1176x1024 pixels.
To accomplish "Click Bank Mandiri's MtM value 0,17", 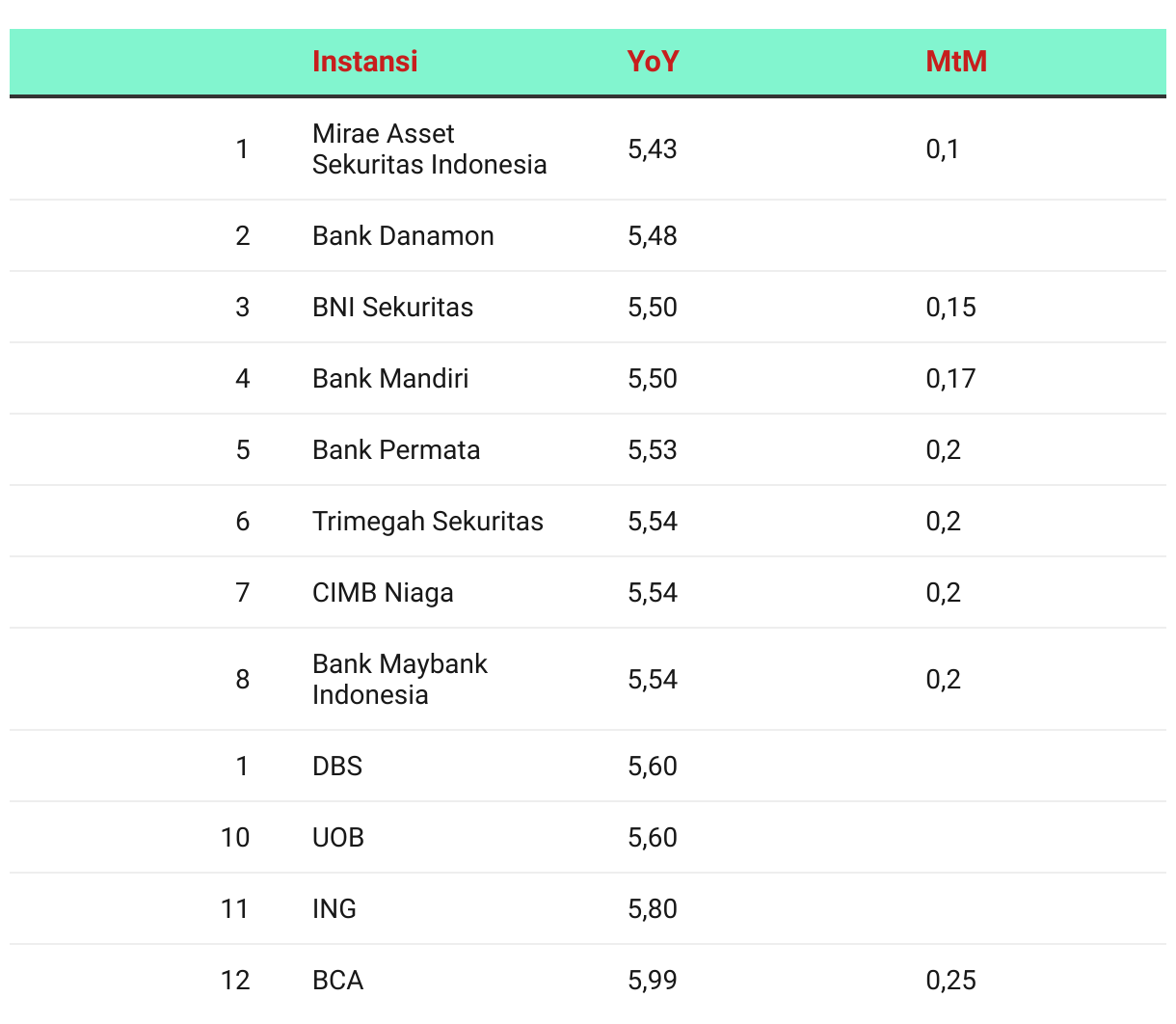I will 950,379.
